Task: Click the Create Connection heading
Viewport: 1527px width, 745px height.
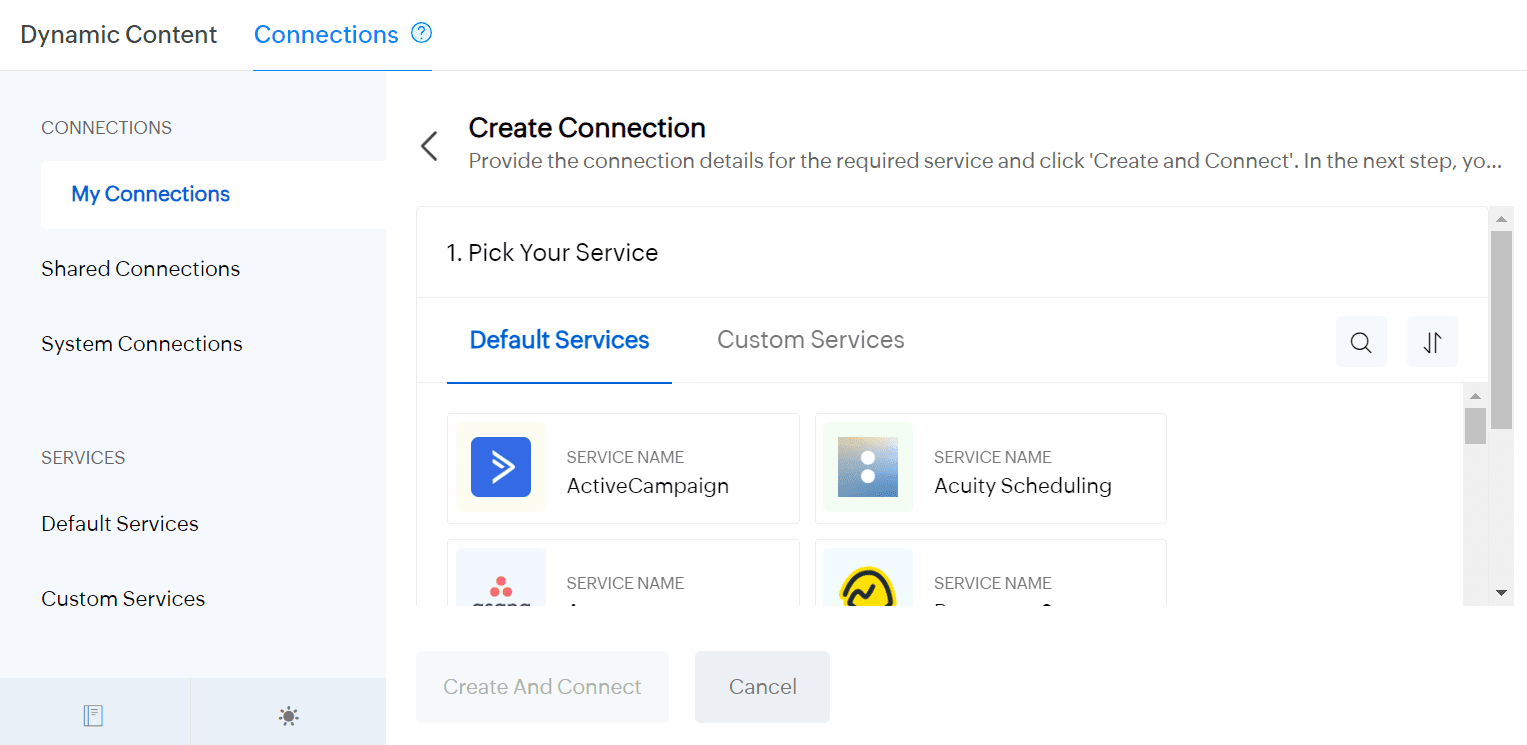Action: coord(587,128)
